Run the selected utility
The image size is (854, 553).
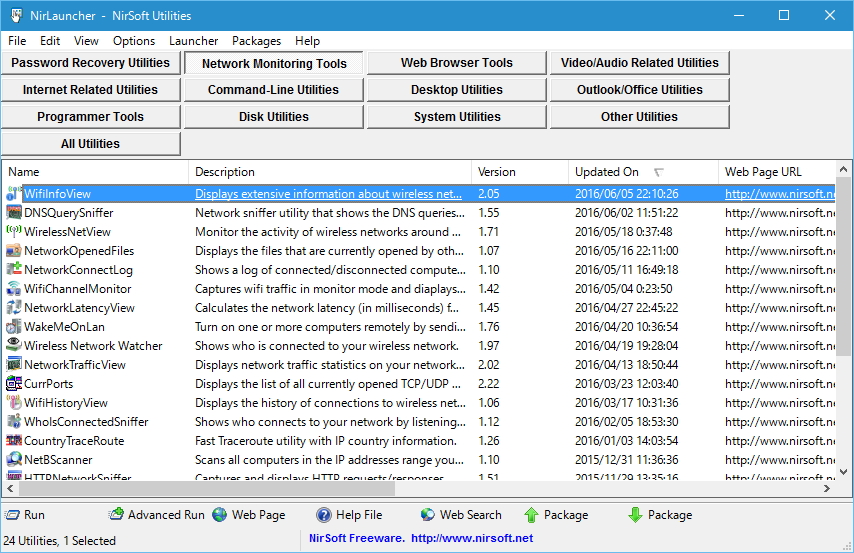[x=25, y=515]
